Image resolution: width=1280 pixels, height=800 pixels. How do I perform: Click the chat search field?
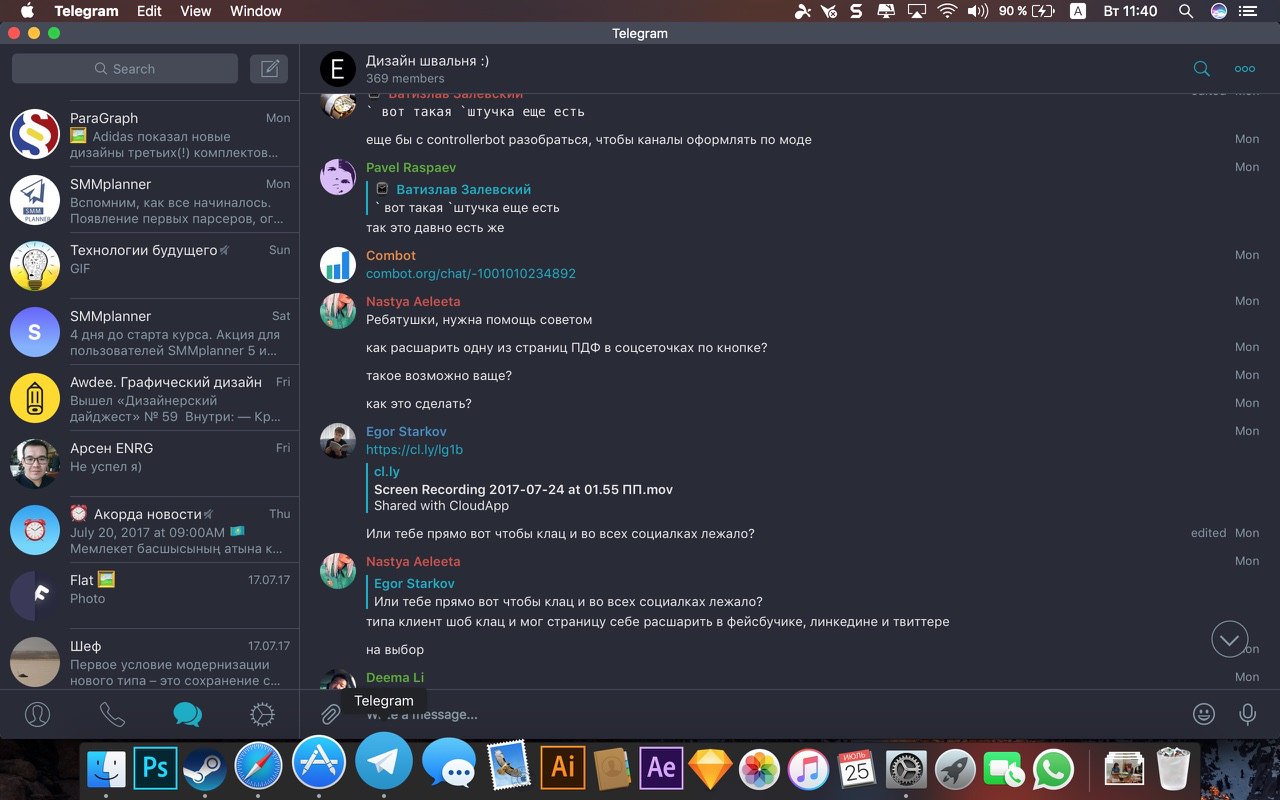tap(125, 69)
